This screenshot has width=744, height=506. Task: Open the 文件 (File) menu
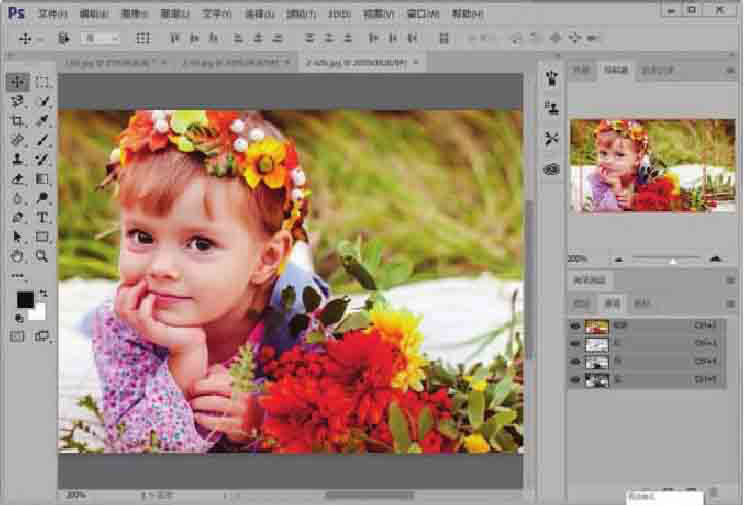pos(52,14)
